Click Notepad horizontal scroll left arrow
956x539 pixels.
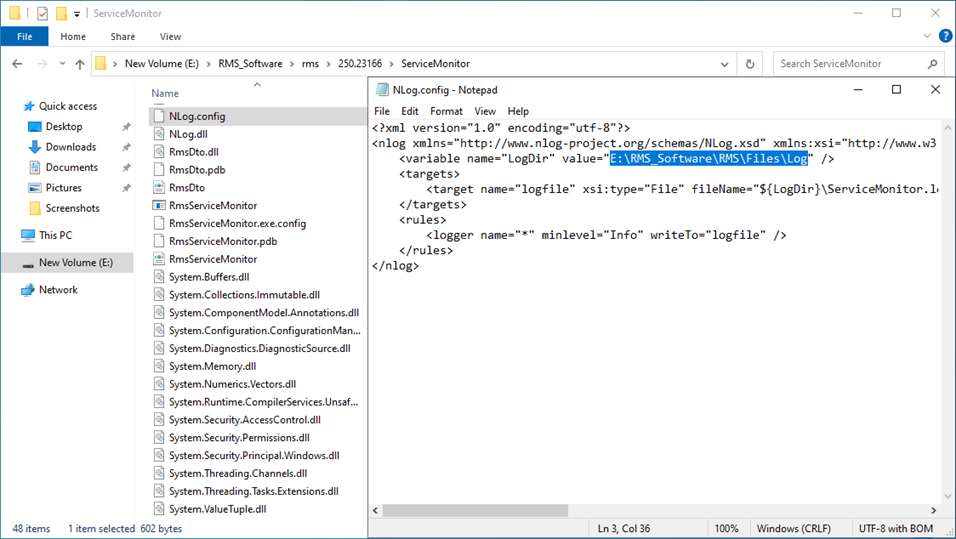[376, 510]
